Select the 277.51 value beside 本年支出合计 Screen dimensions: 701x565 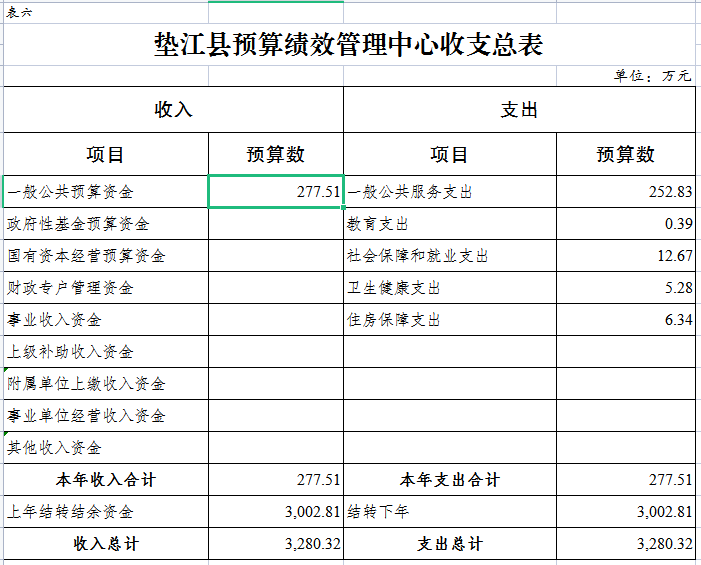[x=626, y=480]
